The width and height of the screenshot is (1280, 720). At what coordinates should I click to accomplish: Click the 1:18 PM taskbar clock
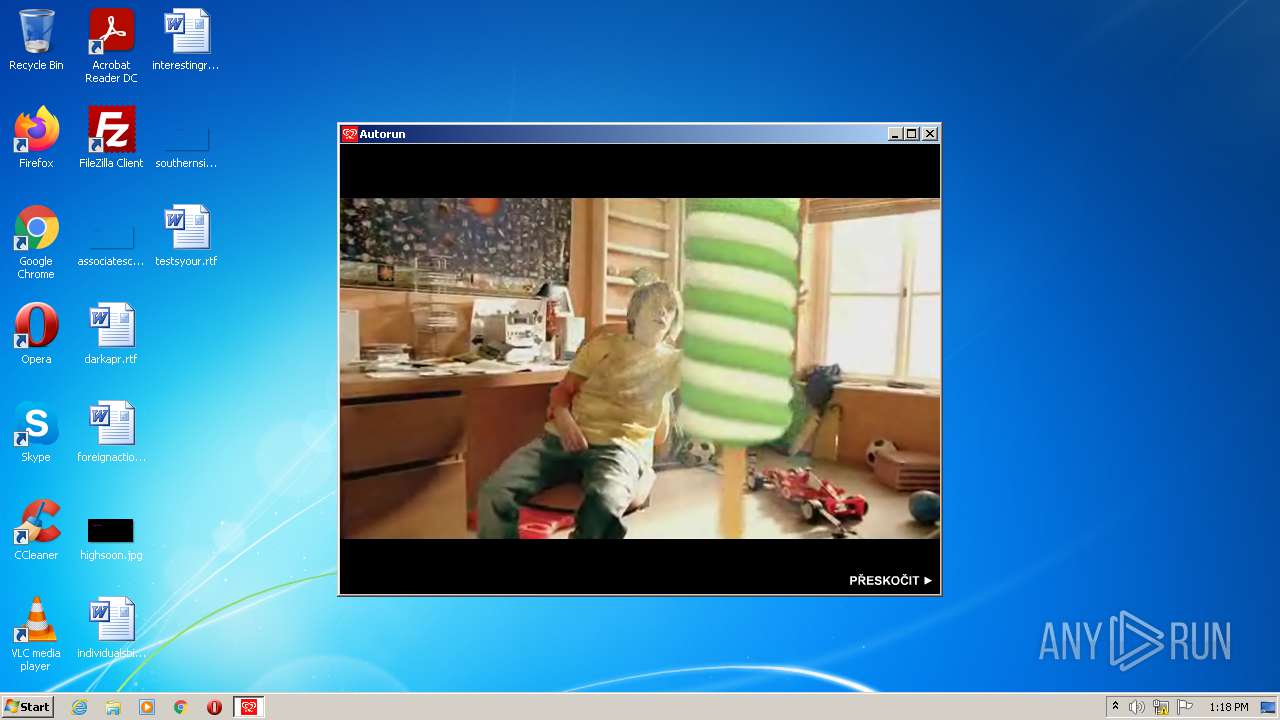(1229, 707)
